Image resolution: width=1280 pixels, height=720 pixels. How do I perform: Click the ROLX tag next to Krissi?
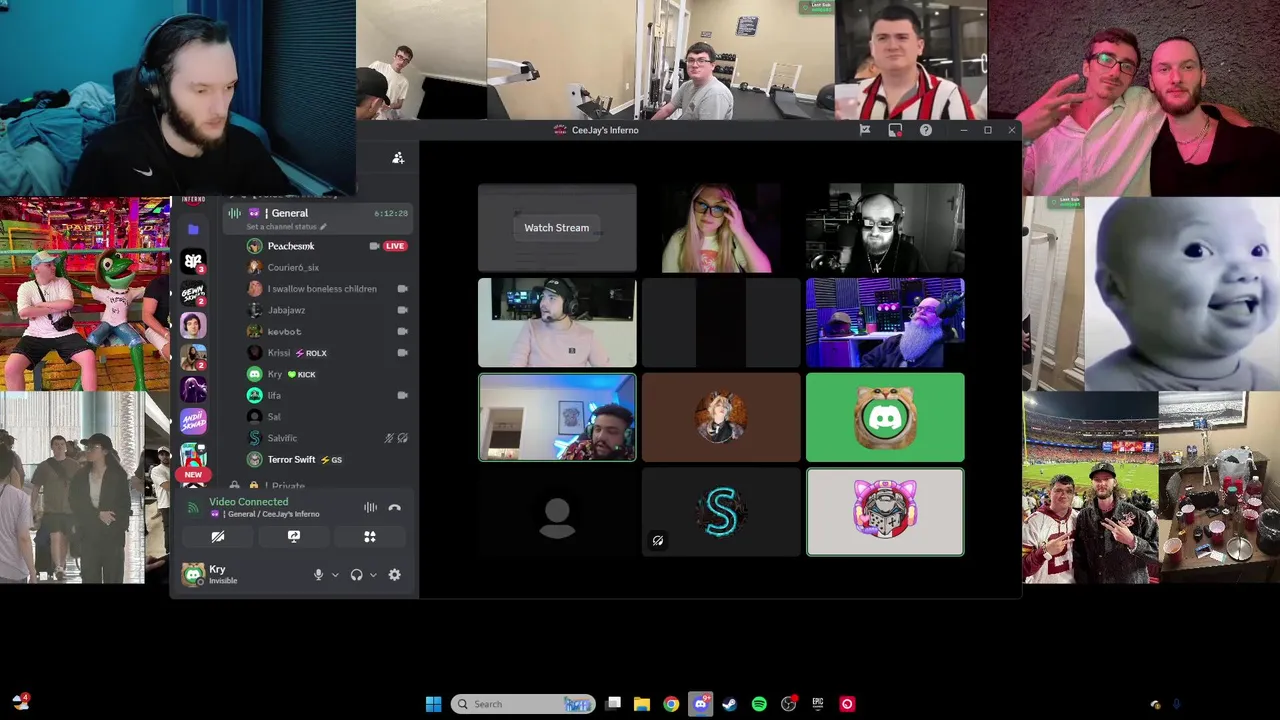pos(311,353)
